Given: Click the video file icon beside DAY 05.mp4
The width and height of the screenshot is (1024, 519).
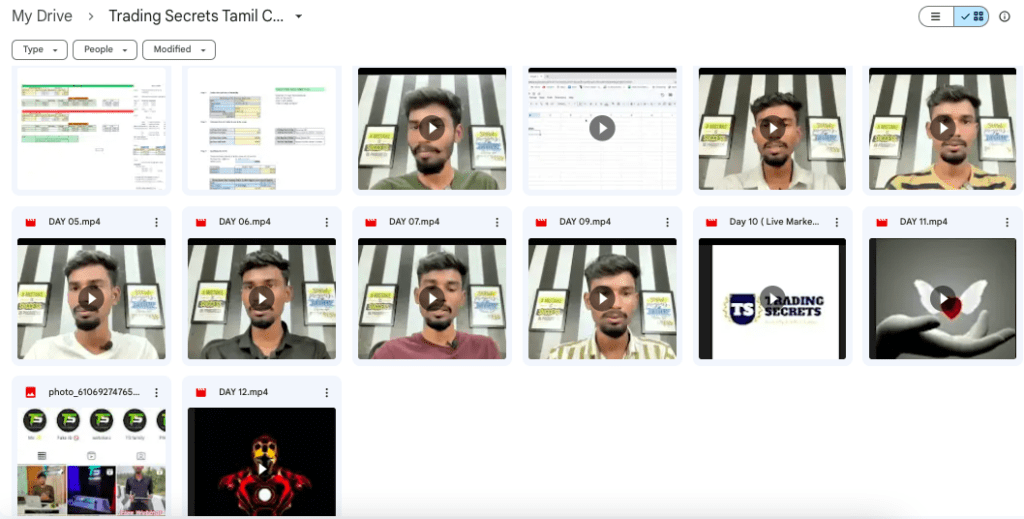Looking at the screenshot, I should pyautogui.click(x=31, y=222).
